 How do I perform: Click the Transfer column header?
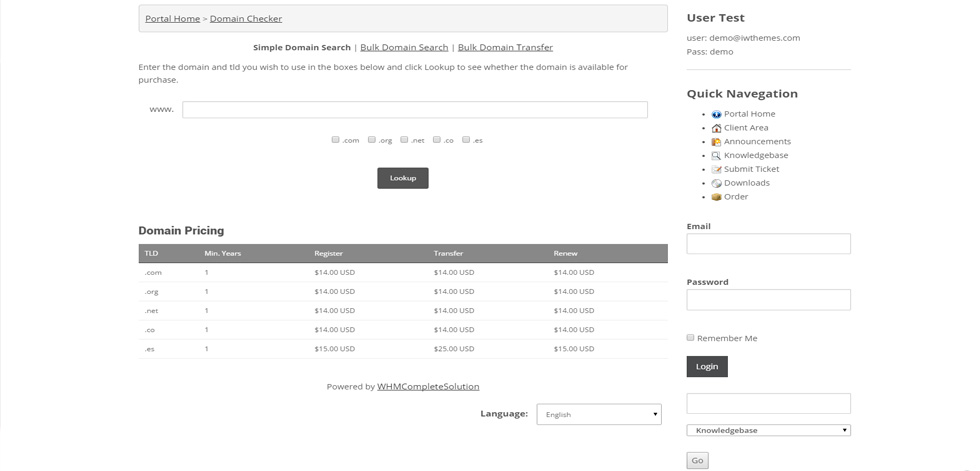(x=448, y=254)
